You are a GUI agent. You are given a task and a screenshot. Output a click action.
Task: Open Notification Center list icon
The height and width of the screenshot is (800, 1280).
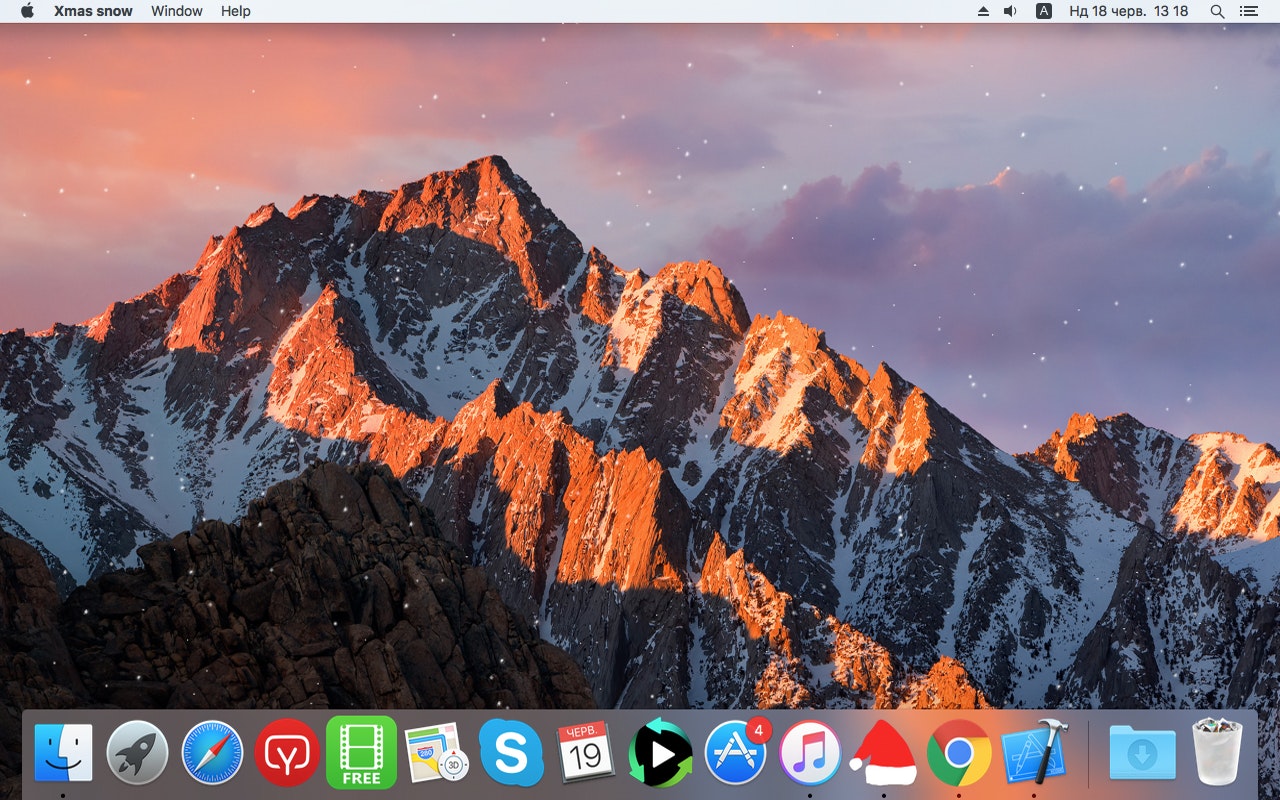1248,11
